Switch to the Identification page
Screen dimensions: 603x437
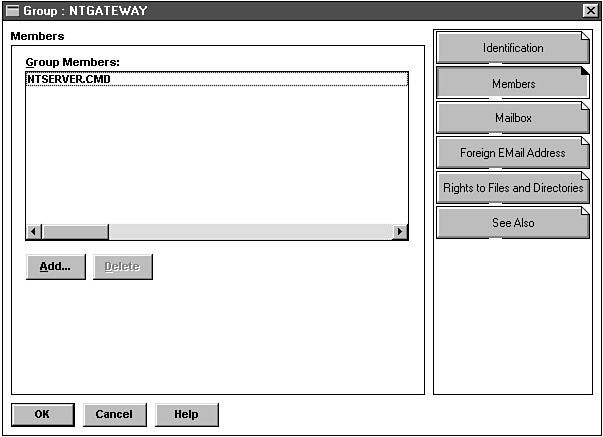512,48
